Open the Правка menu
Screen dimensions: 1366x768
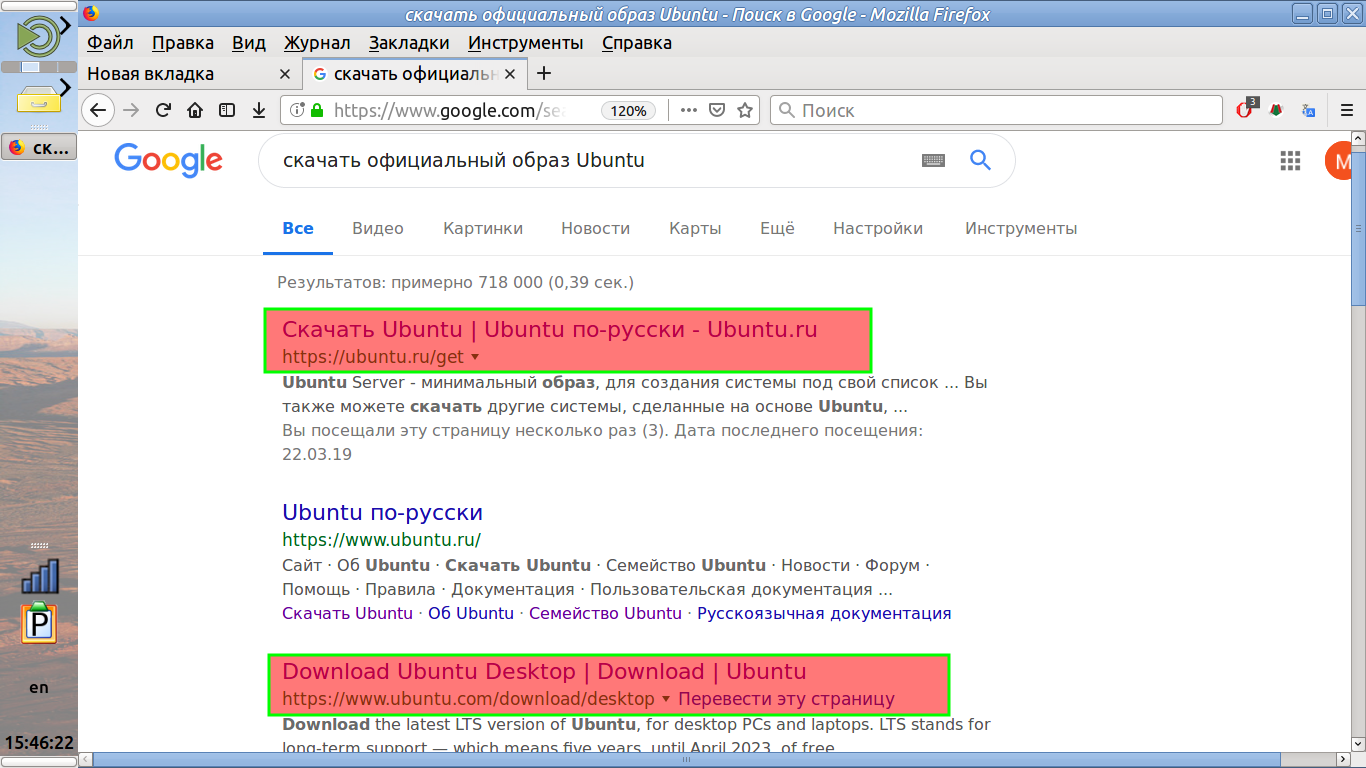[x=183, y=43]
